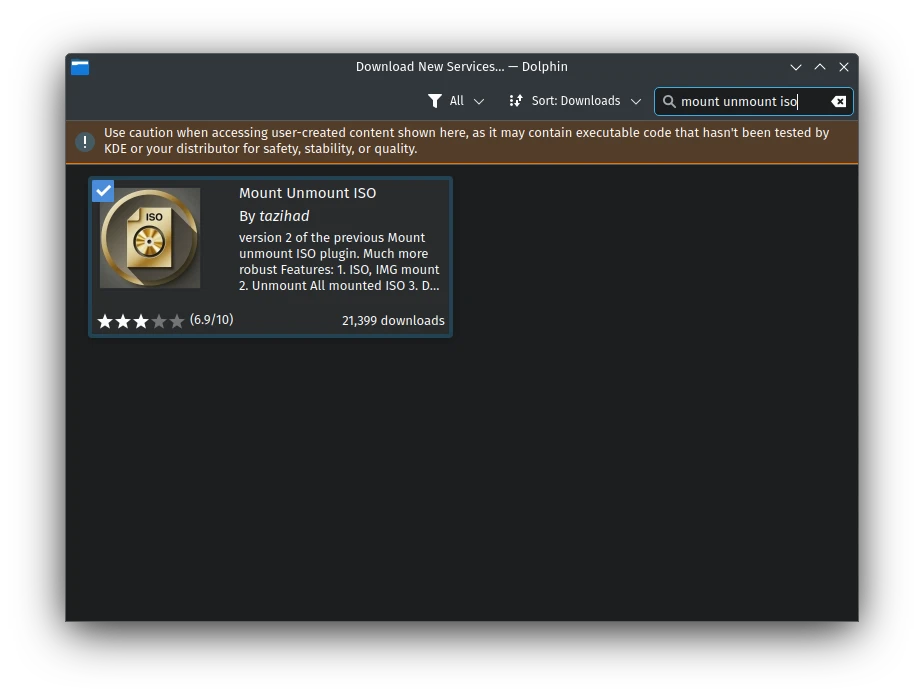Click the magnifier icon in search field
The image size is (924, 699).
pyautogui.click(x=669, y=101)
